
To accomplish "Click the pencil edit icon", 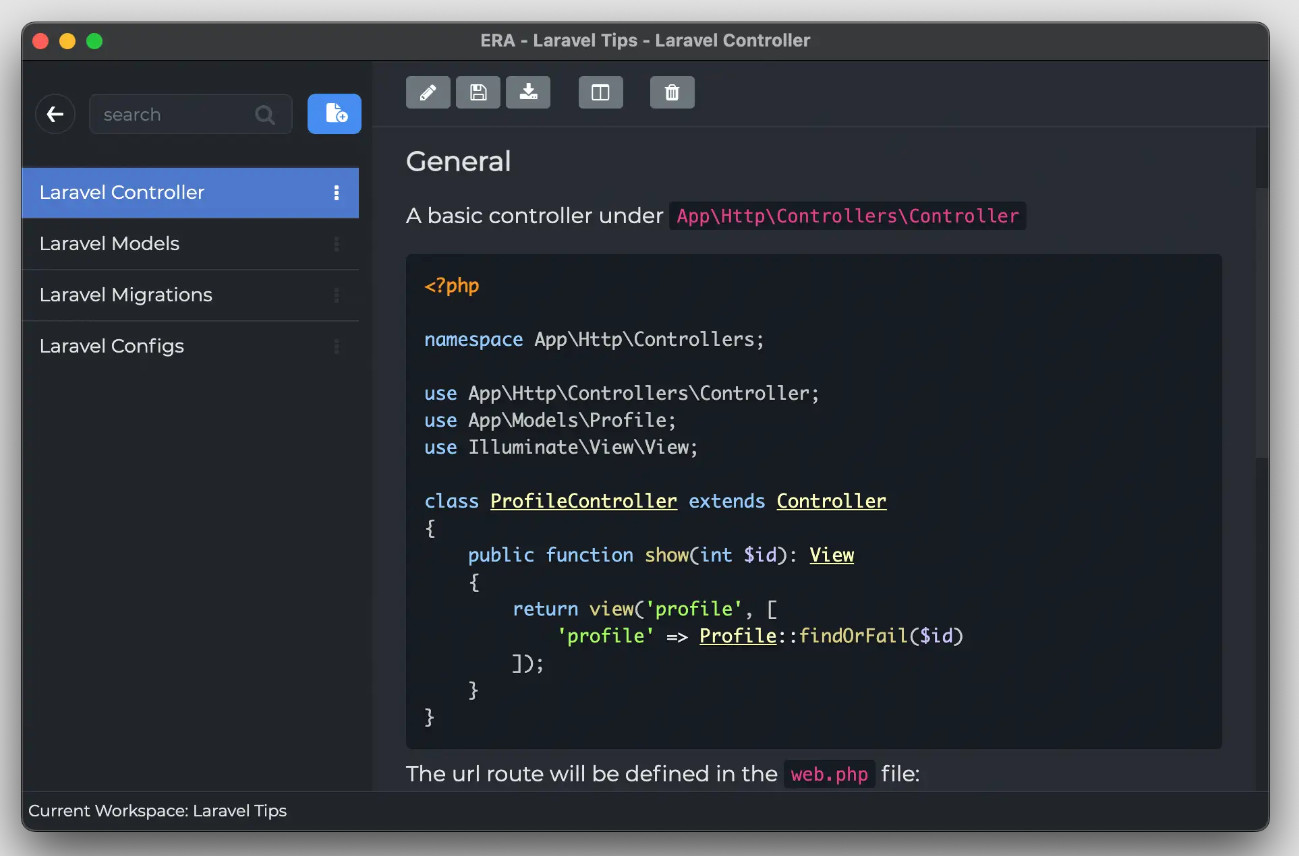I will (x=428, y=92).
